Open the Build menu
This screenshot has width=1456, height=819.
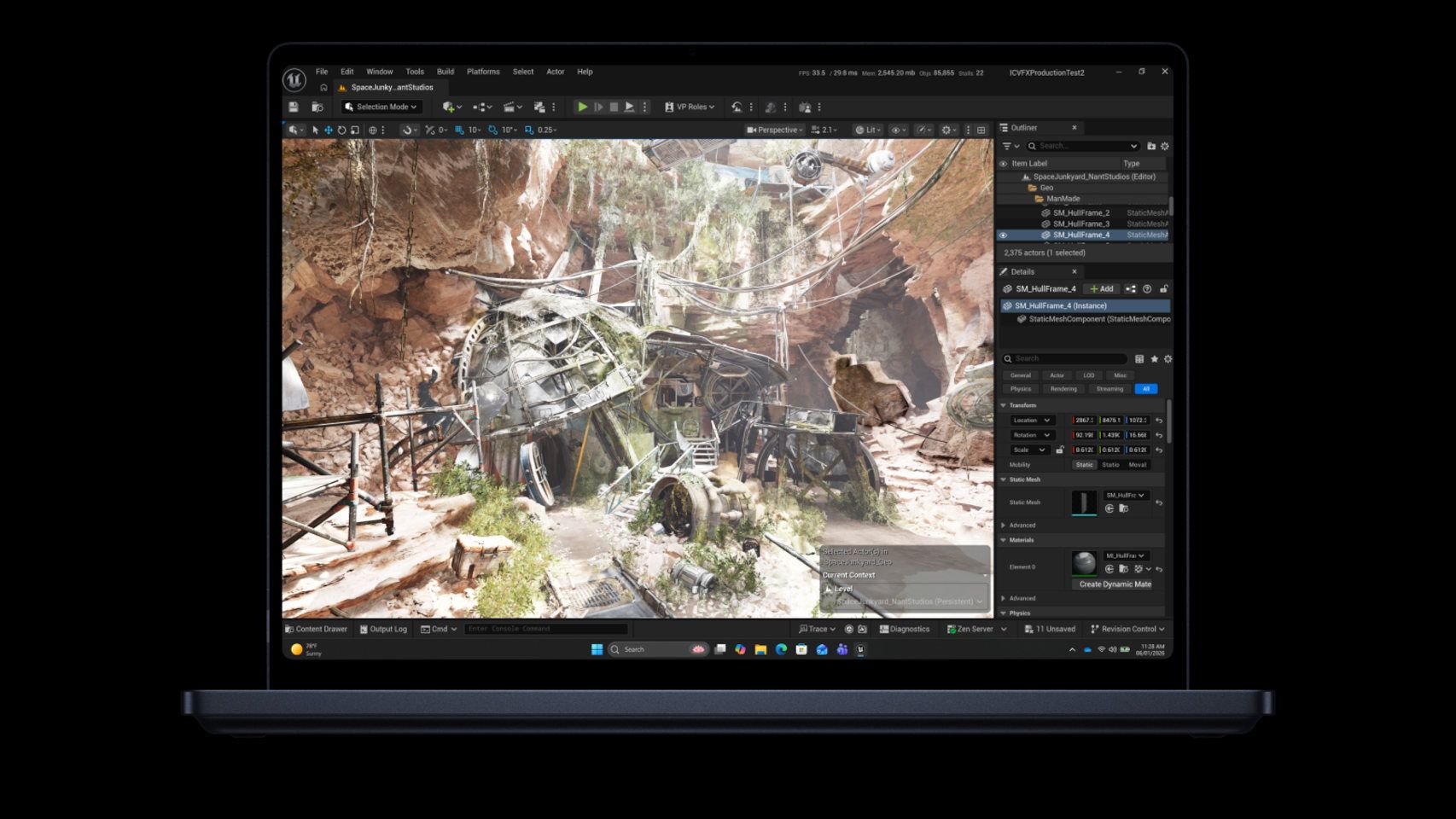pyautogui.click(x=446, y=72)
